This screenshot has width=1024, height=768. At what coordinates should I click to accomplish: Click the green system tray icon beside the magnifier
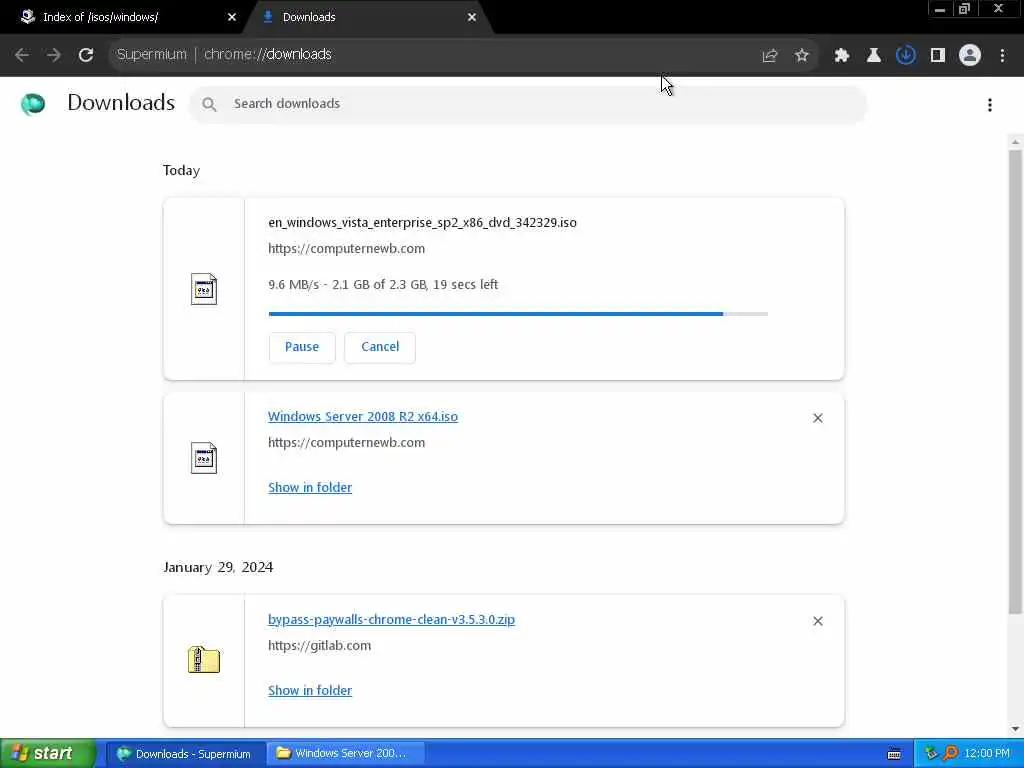point(931,754)
